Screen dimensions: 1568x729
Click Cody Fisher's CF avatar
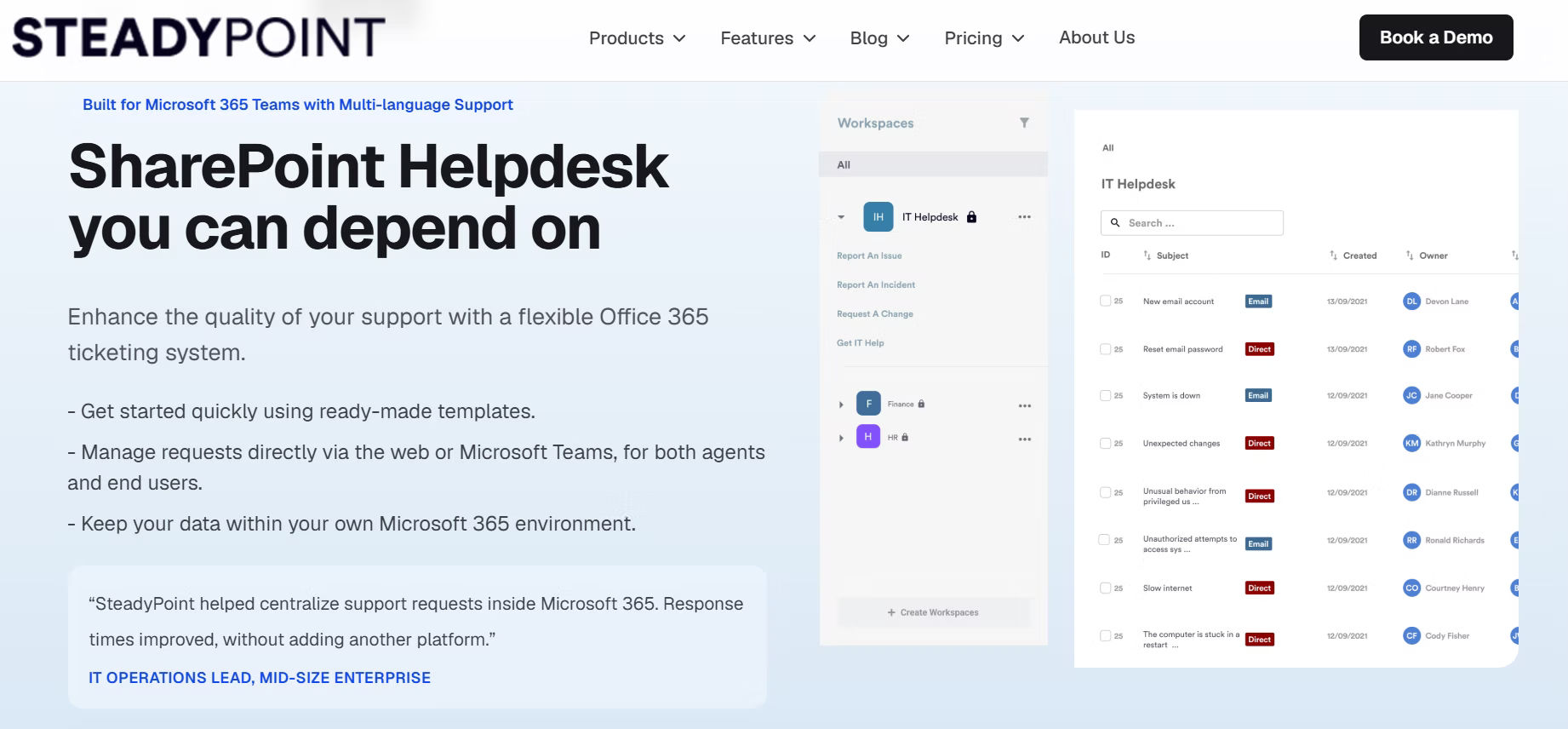[1412, 635]
